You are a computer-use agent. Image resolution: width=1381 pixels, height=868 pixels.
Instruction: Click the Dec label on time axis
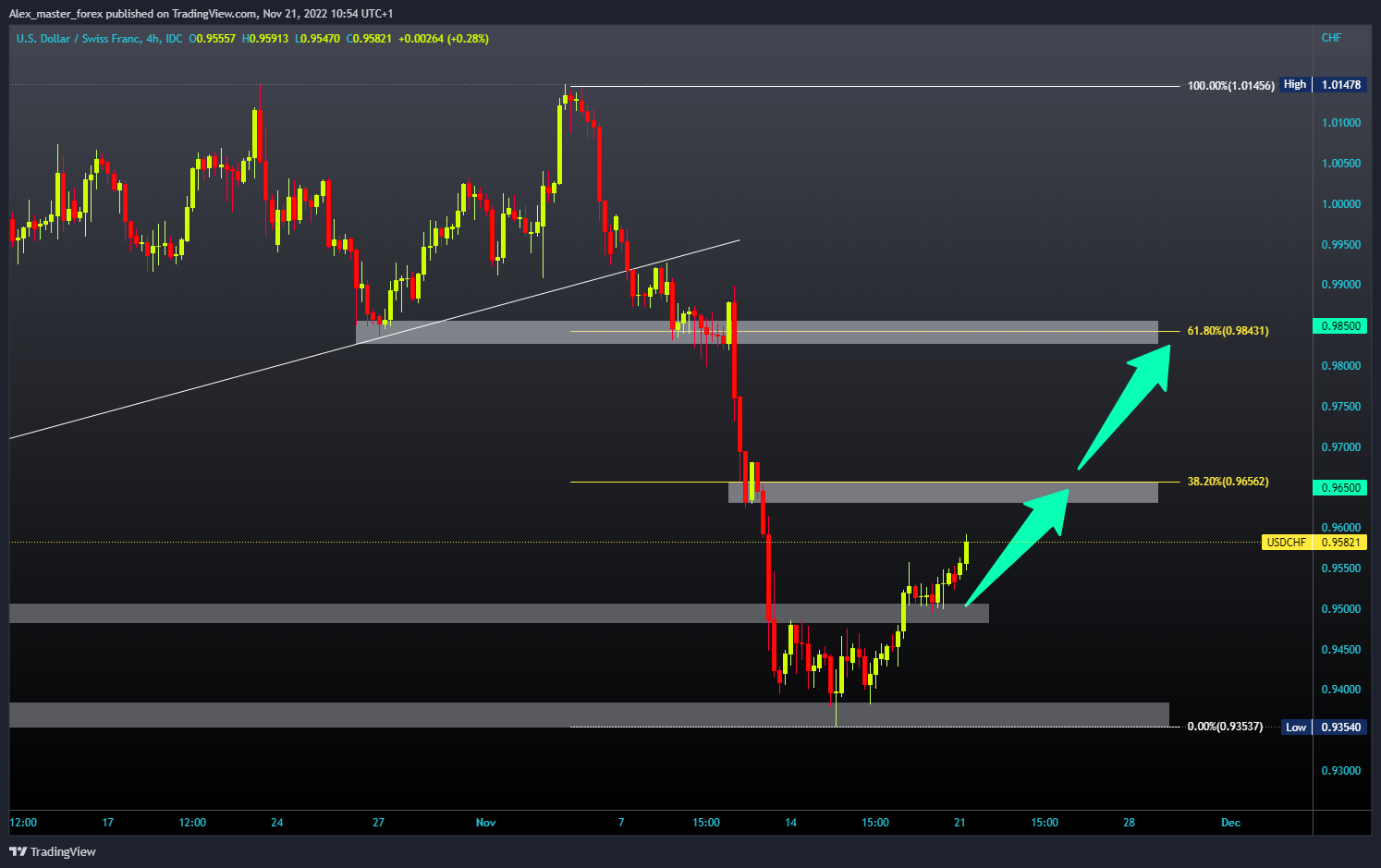point(1230,822)
